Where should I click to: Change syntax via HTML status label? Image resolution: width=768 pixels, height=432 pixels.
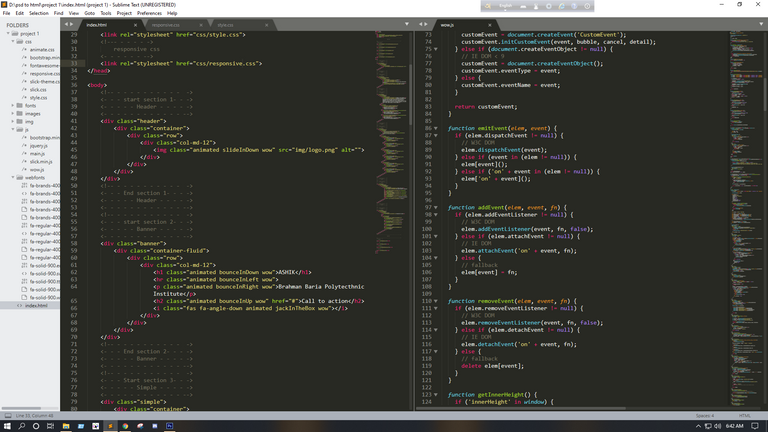744,416
